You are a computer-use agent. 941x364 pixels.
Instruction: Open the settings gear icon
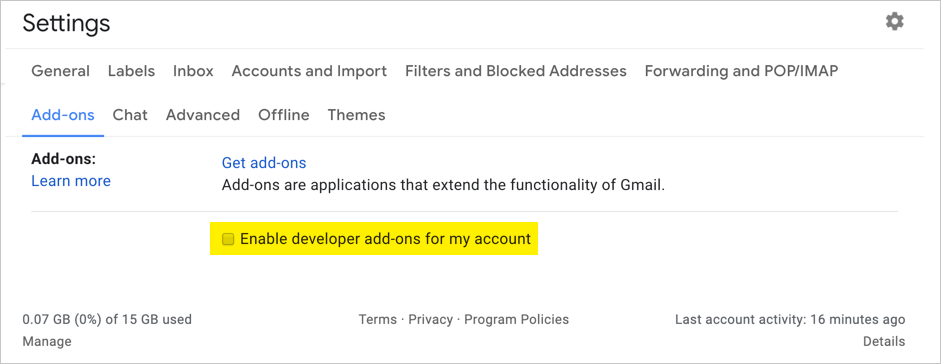tap(894, 22)
